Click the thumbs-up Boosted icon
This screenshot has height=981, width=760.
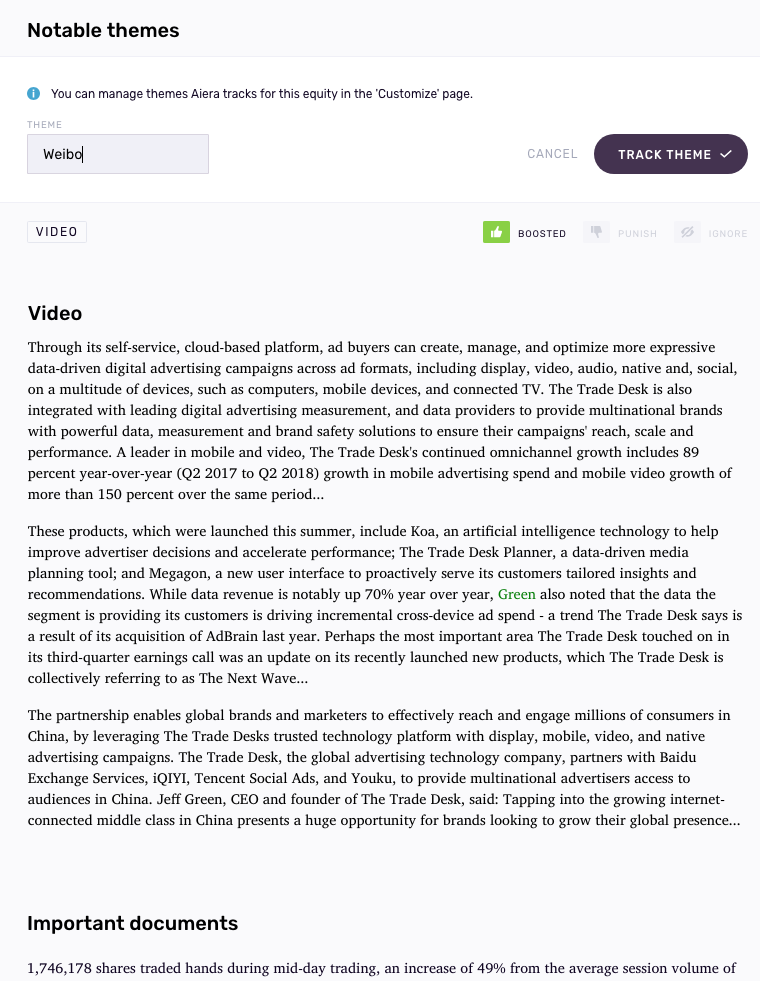click(x=496, y=233)
